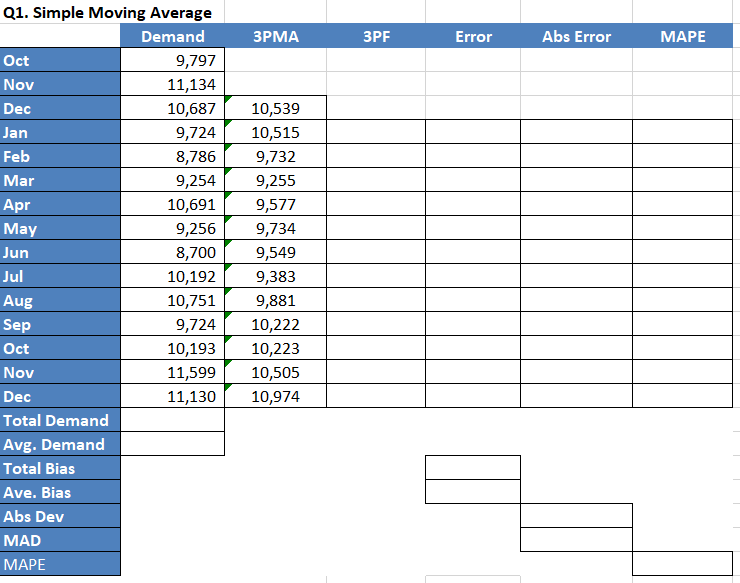Click the empty 3PF cell for Jan

pyautogui.click(x=376, y=132)
